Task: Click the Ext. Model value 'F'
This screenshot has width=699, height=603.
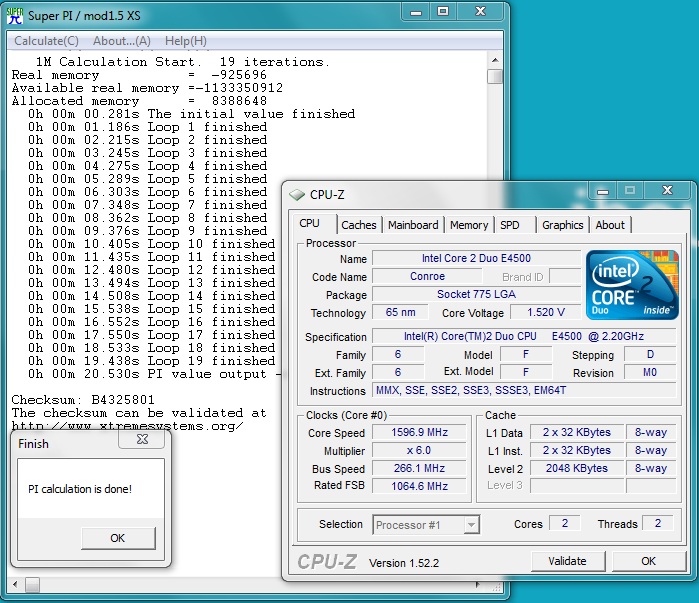Action: [x=526, y=372]
